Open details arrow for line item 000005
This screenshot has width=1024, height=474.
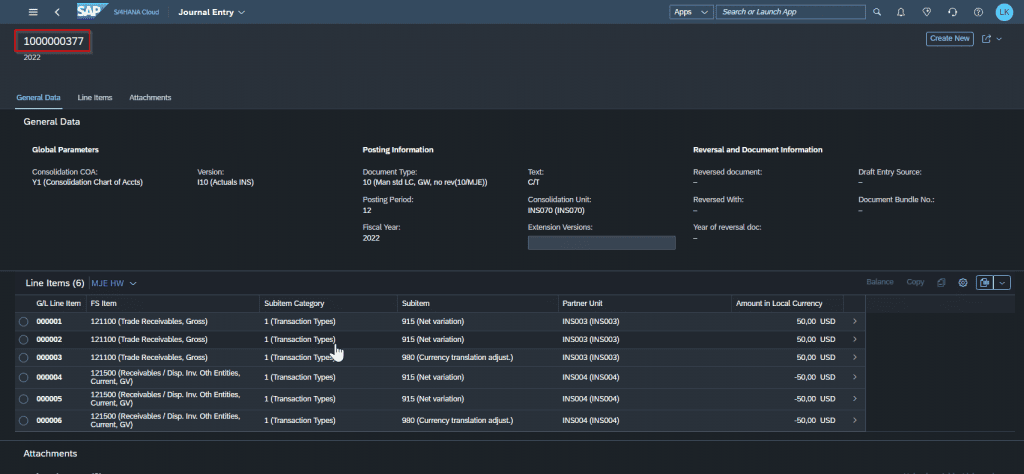855,399
